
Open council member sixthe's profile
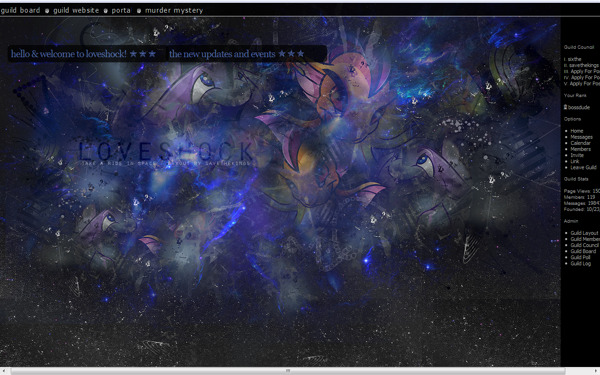[574, 59]
